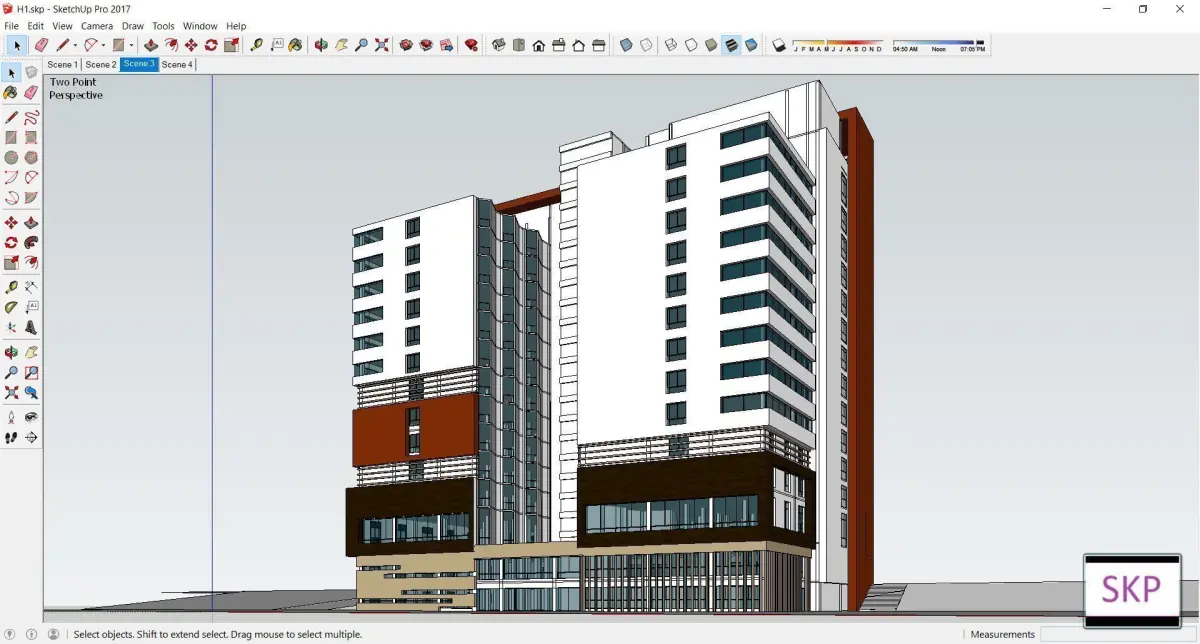
Task: Click the shadow date month slider
Action: point(837,45)
